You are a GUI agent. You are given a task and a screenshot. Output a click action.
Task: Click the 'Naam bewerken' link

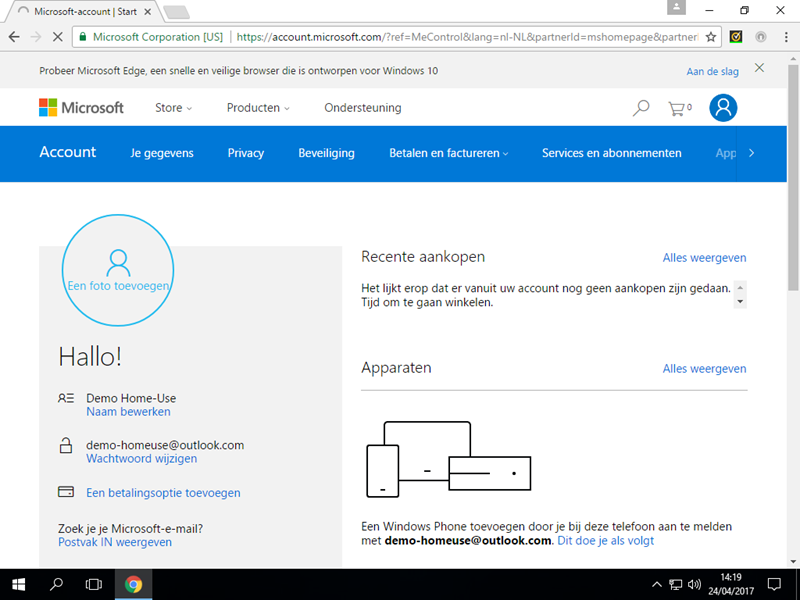click(129, 412)
